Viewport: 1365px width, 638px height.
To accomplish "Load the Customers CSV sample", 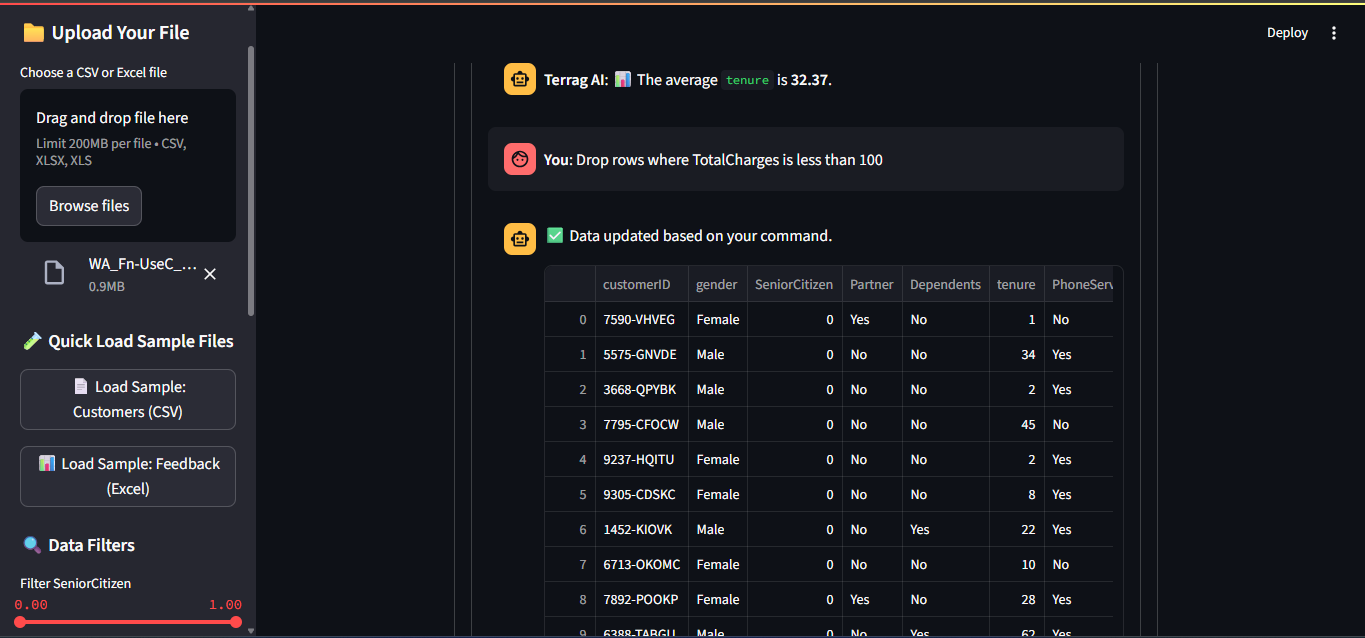I will (x=128, y=399).
